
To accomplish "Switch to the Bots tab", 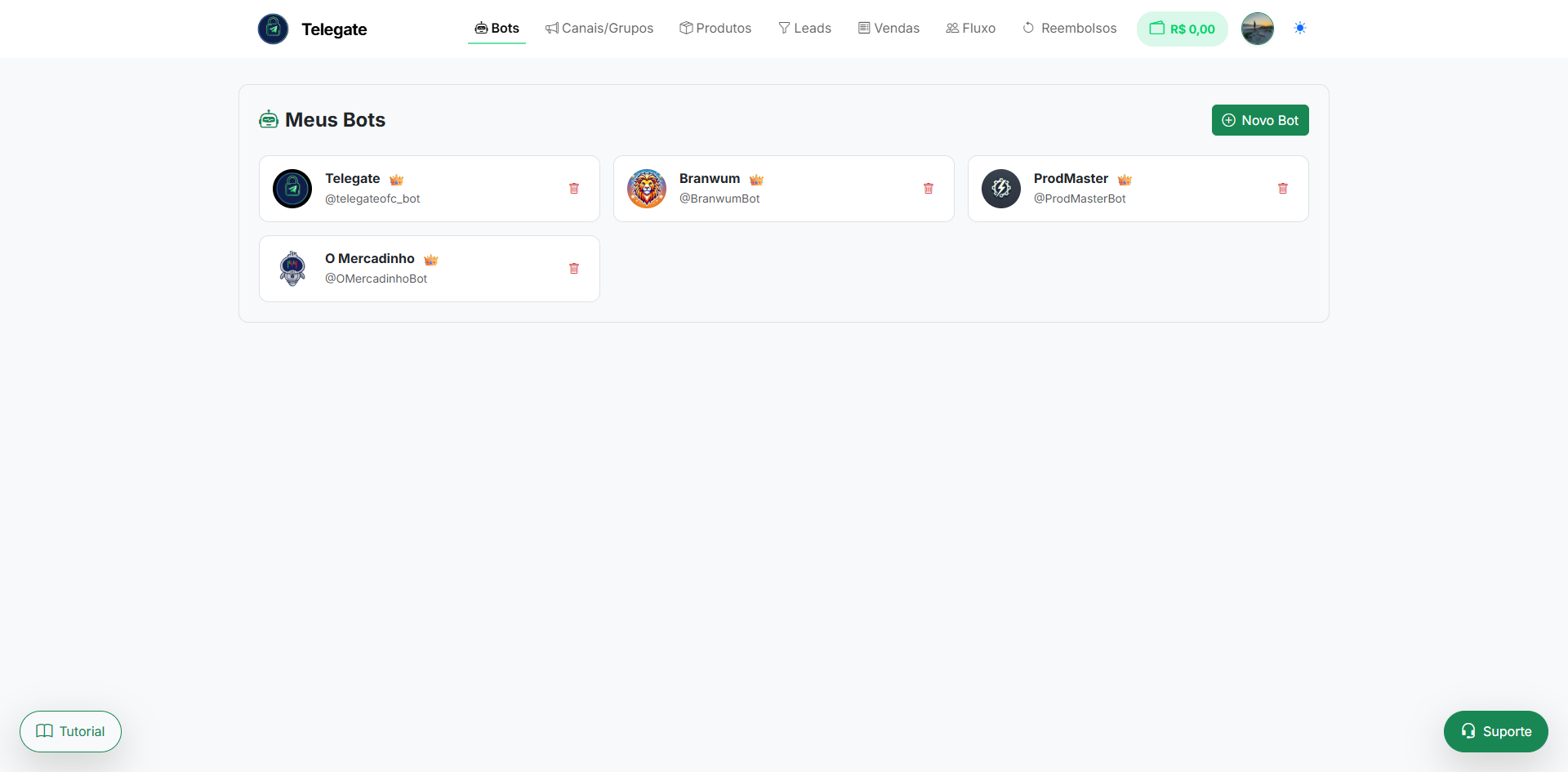I will 497,28.
